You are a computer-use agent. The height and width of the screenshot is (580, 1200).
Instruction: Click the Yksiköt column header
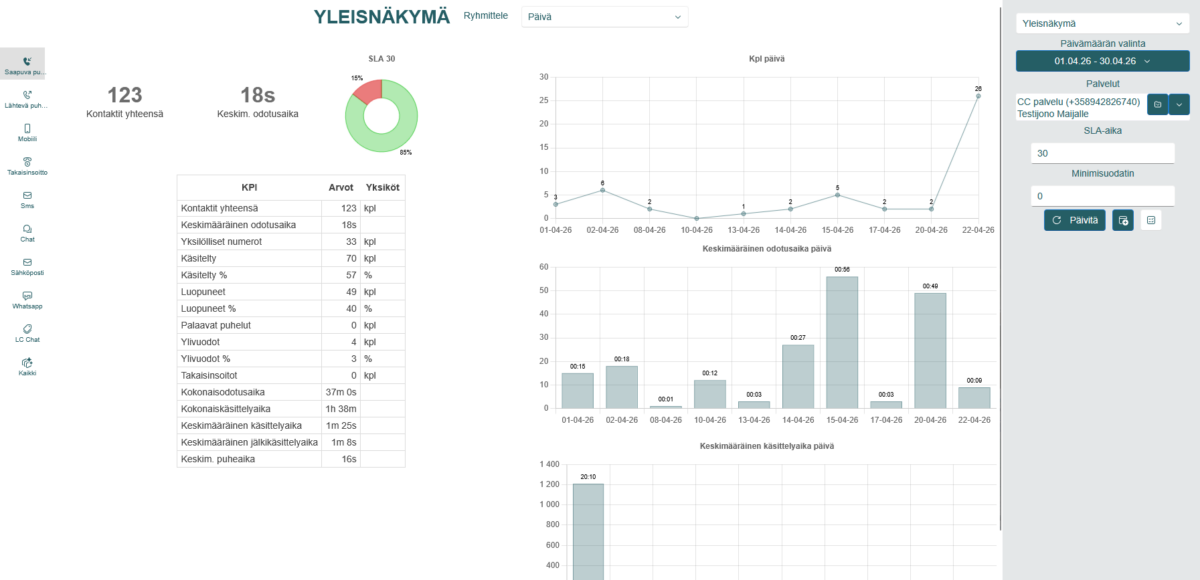[x=383, y=187]
